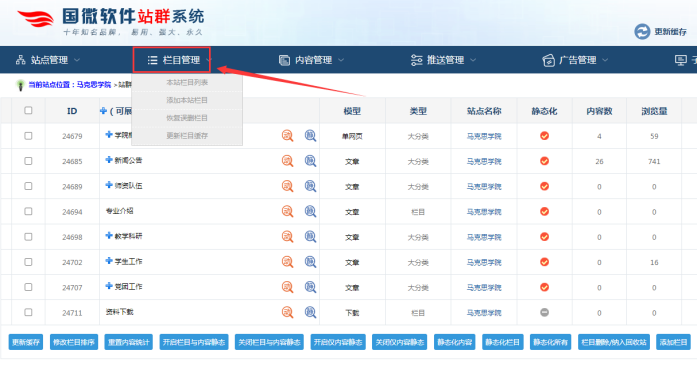Click the orange edit icon in 师资队伍 row

click(288, 186)
